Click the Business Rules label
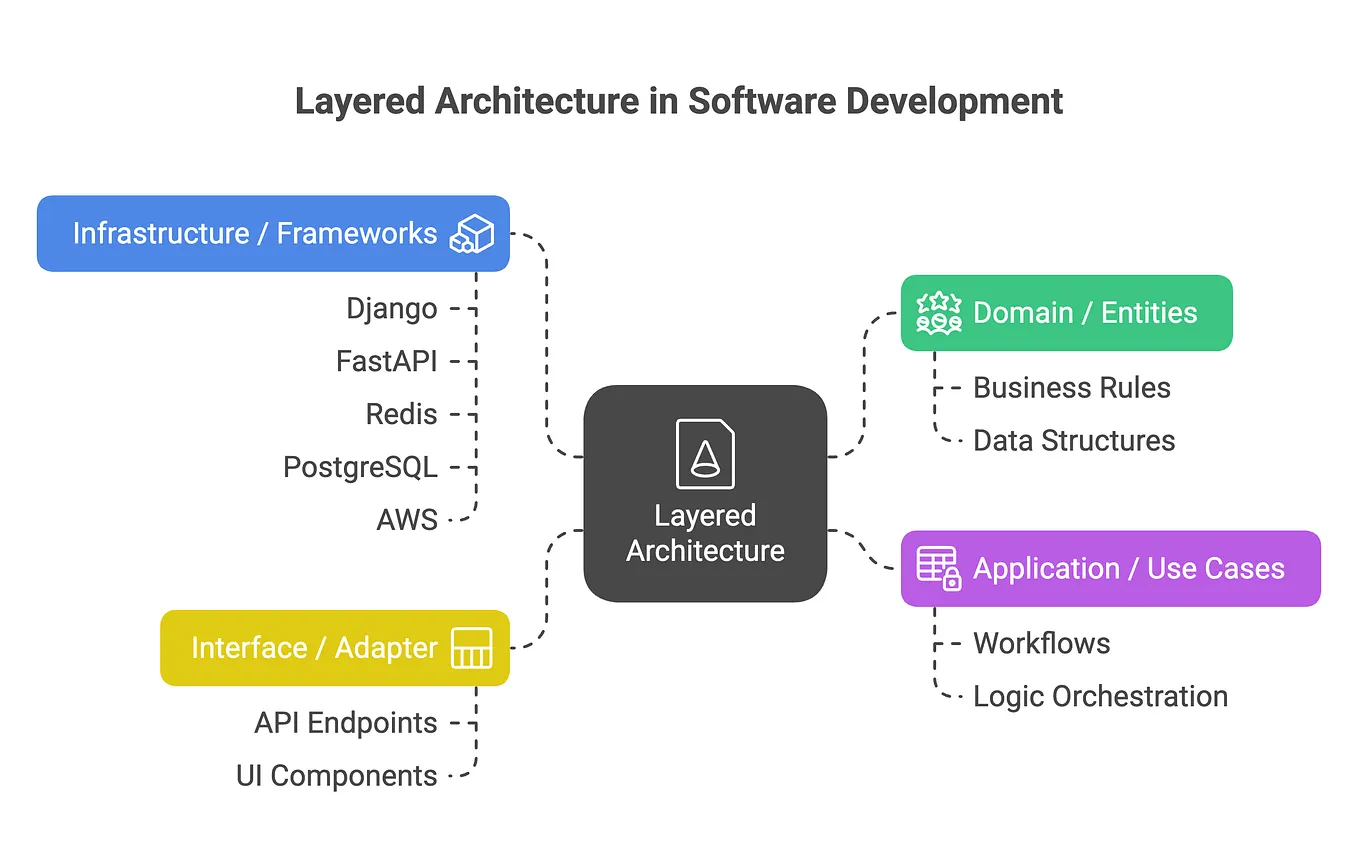Image resolution: width=1358 pixels, height=864 pixels. click(1071, 388)
